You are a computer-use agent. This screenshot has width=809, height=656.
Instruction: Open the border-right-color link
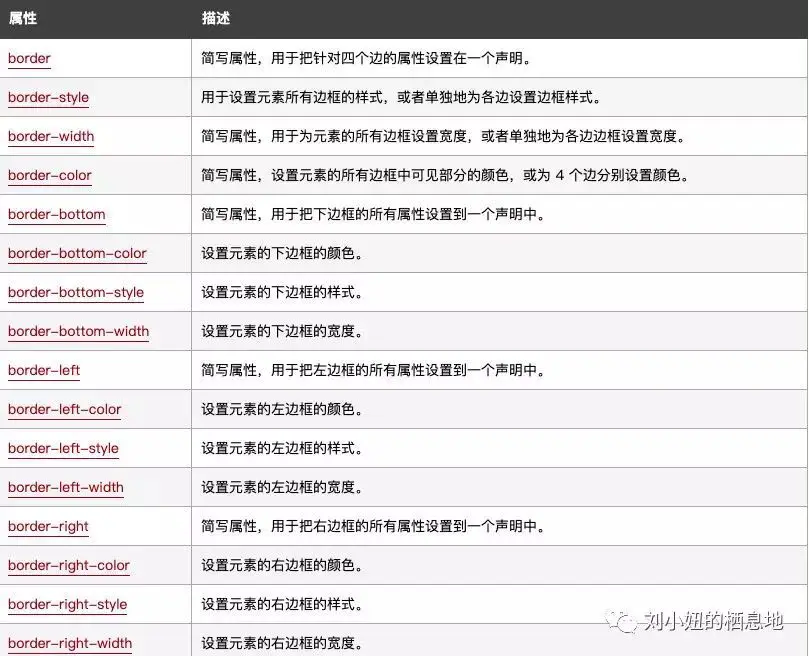tap(69, 566)
